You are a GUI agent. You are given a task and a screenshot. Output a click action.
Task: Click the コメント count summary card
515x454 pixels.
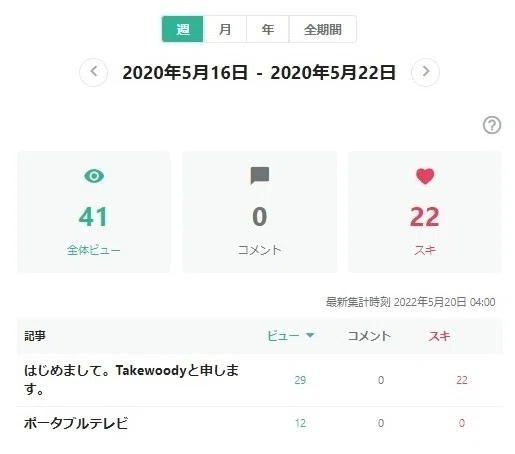pyautogui.click(x=260, y=212)
